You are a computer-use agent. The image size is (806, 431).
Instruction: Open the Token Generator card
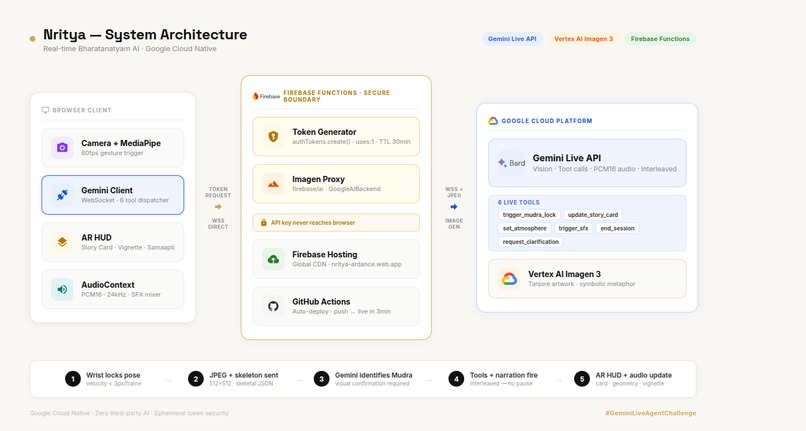336,136
